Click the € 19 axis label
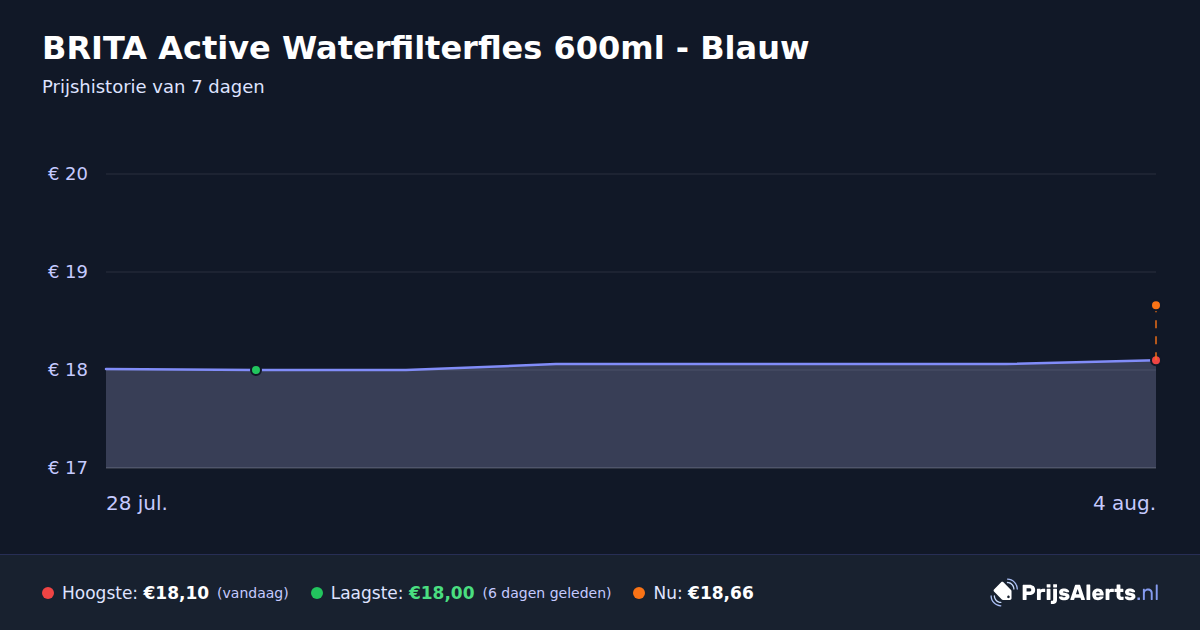 click(x=68, y=272)
